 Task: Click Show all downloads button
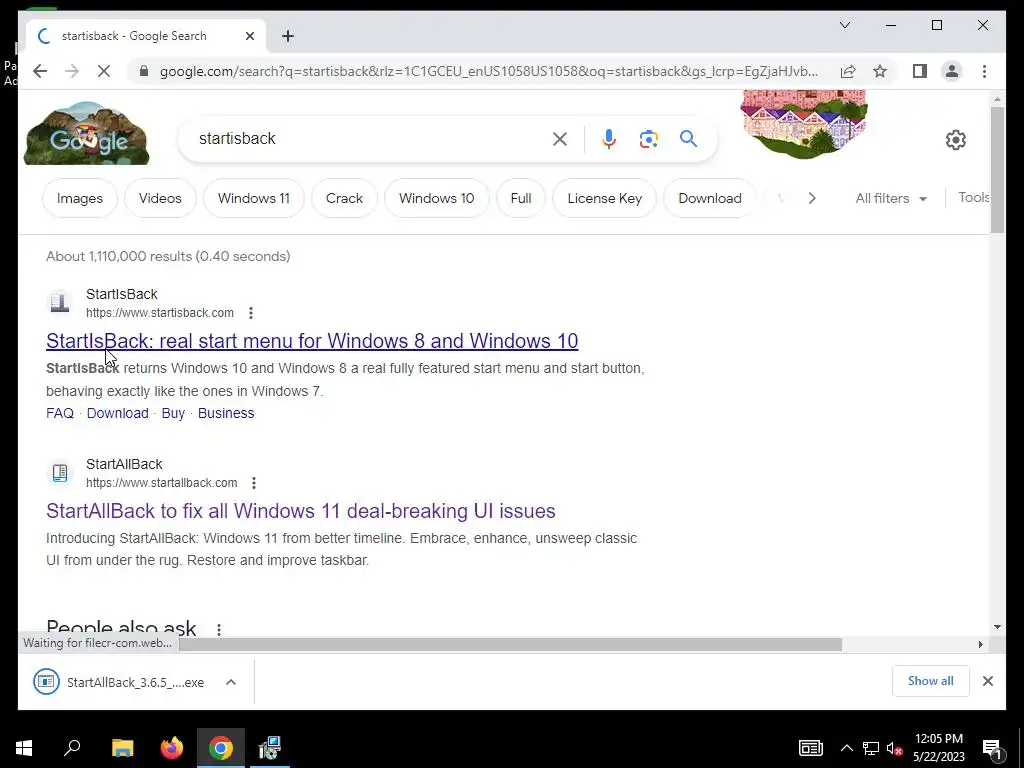click(931, 681)
